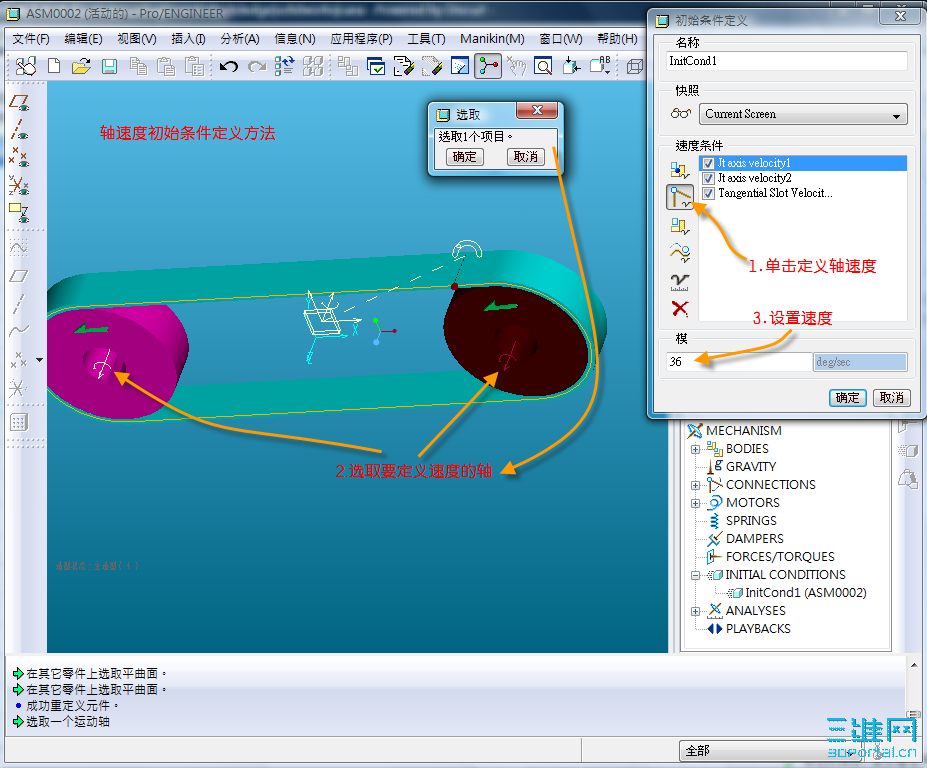Click the Paste Special icon
The height and width of the screenshot is (768, 927).
click(194, 66)
